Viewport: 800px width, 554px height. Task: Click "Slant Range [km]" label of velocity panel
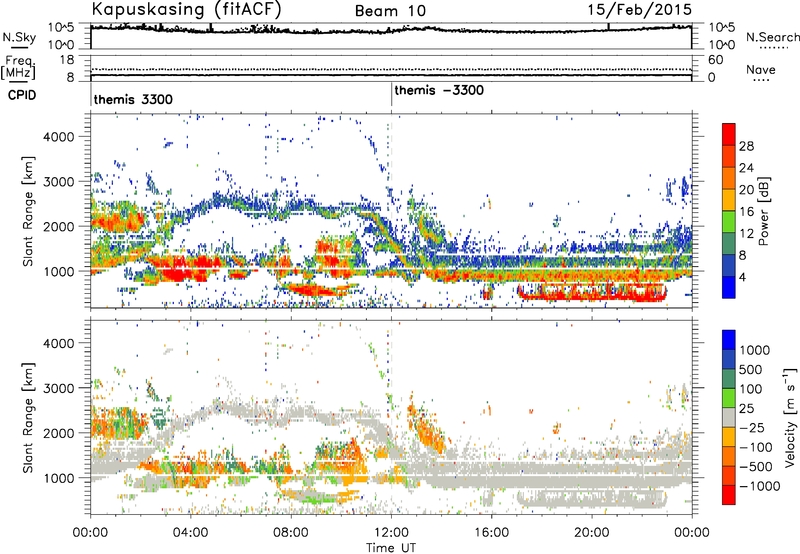pos(28,418)
